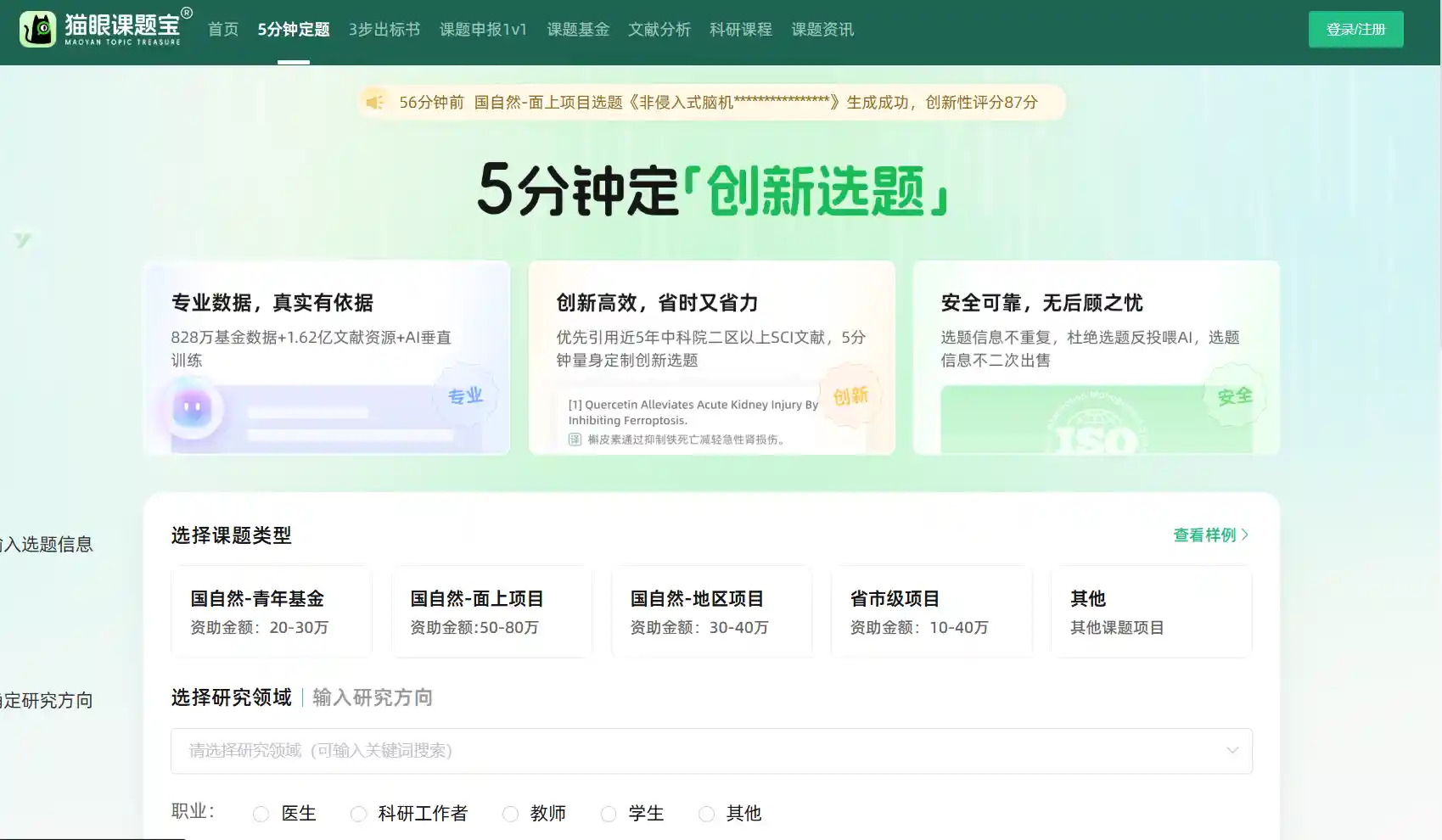Click the 专业 stamp badge
The height and width of the screenshot is (840, 1442).
pyautogui.click(x=465, y=395)
